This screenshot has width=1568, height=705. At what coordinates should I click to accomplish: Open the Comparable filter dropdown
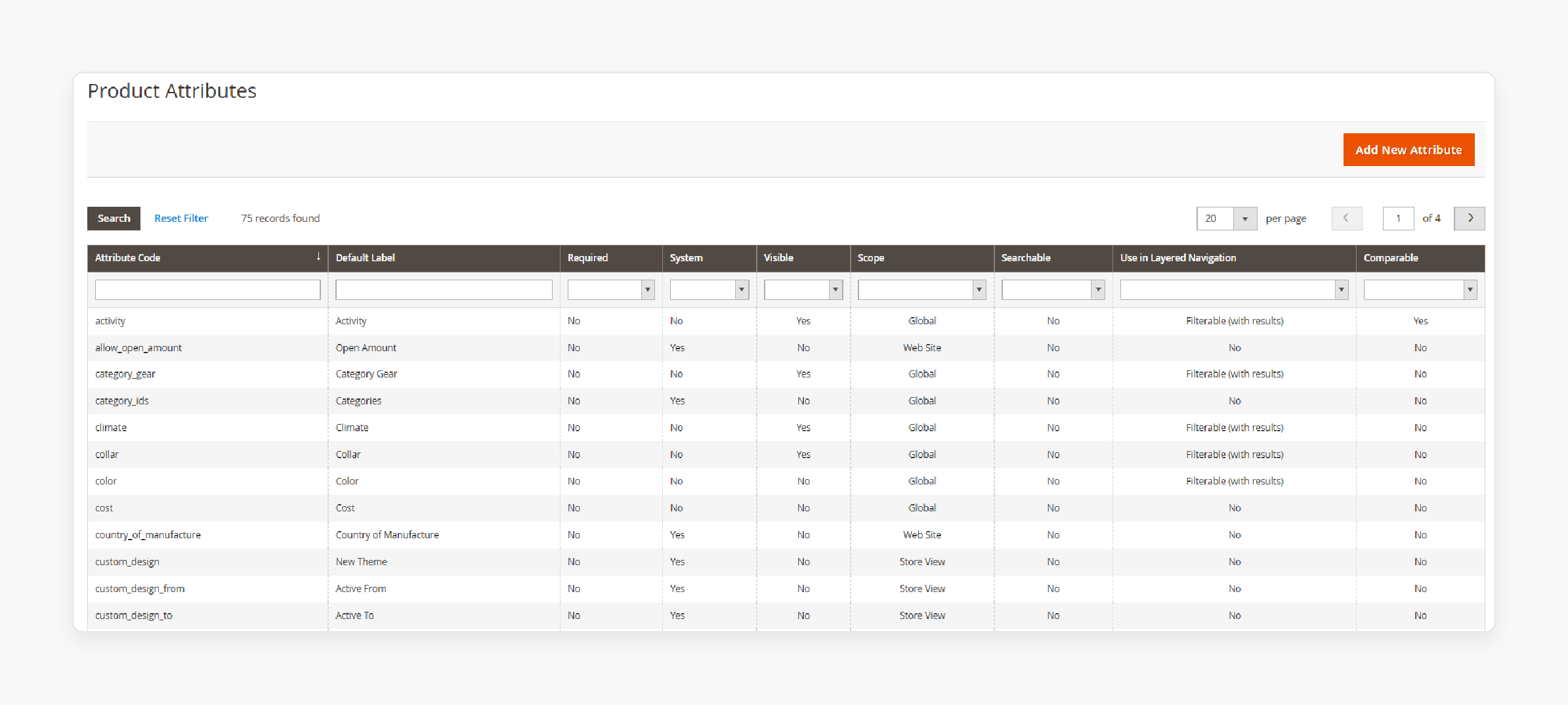click(x=1420, y=289)
